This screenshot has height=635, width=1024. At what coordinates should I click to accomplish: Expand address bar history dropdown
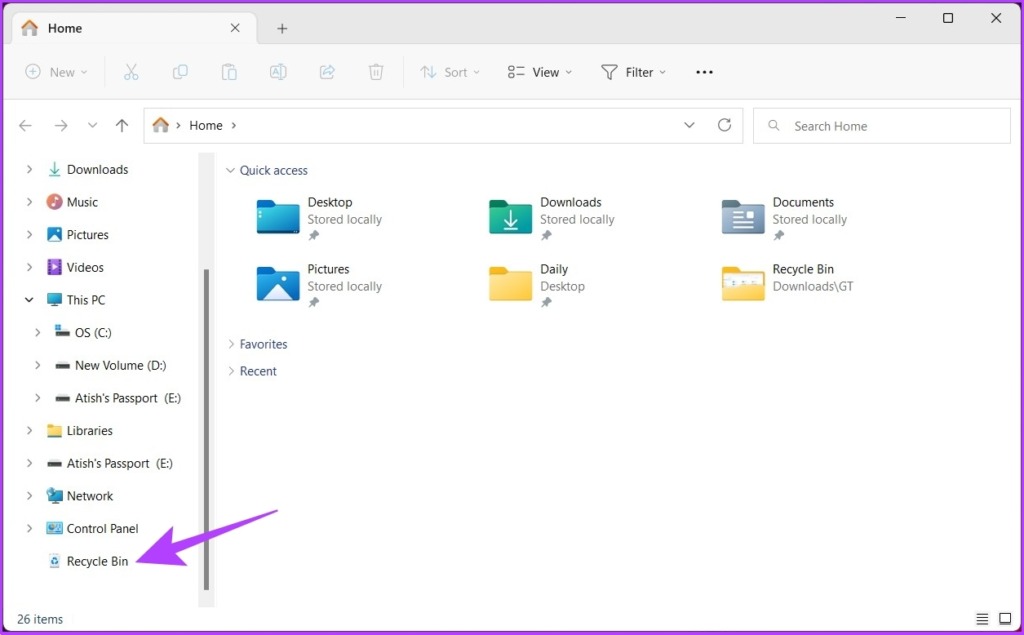pos(689,125)
